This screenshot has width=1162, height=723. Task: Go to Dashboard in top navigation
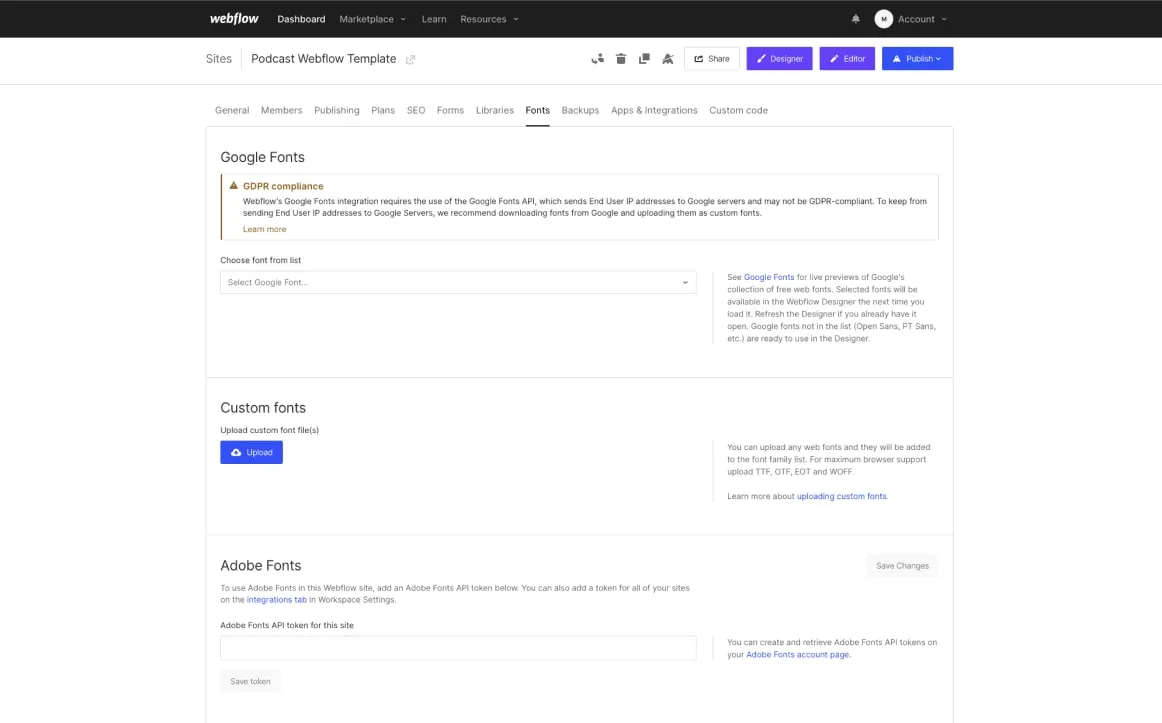[301, 19]
